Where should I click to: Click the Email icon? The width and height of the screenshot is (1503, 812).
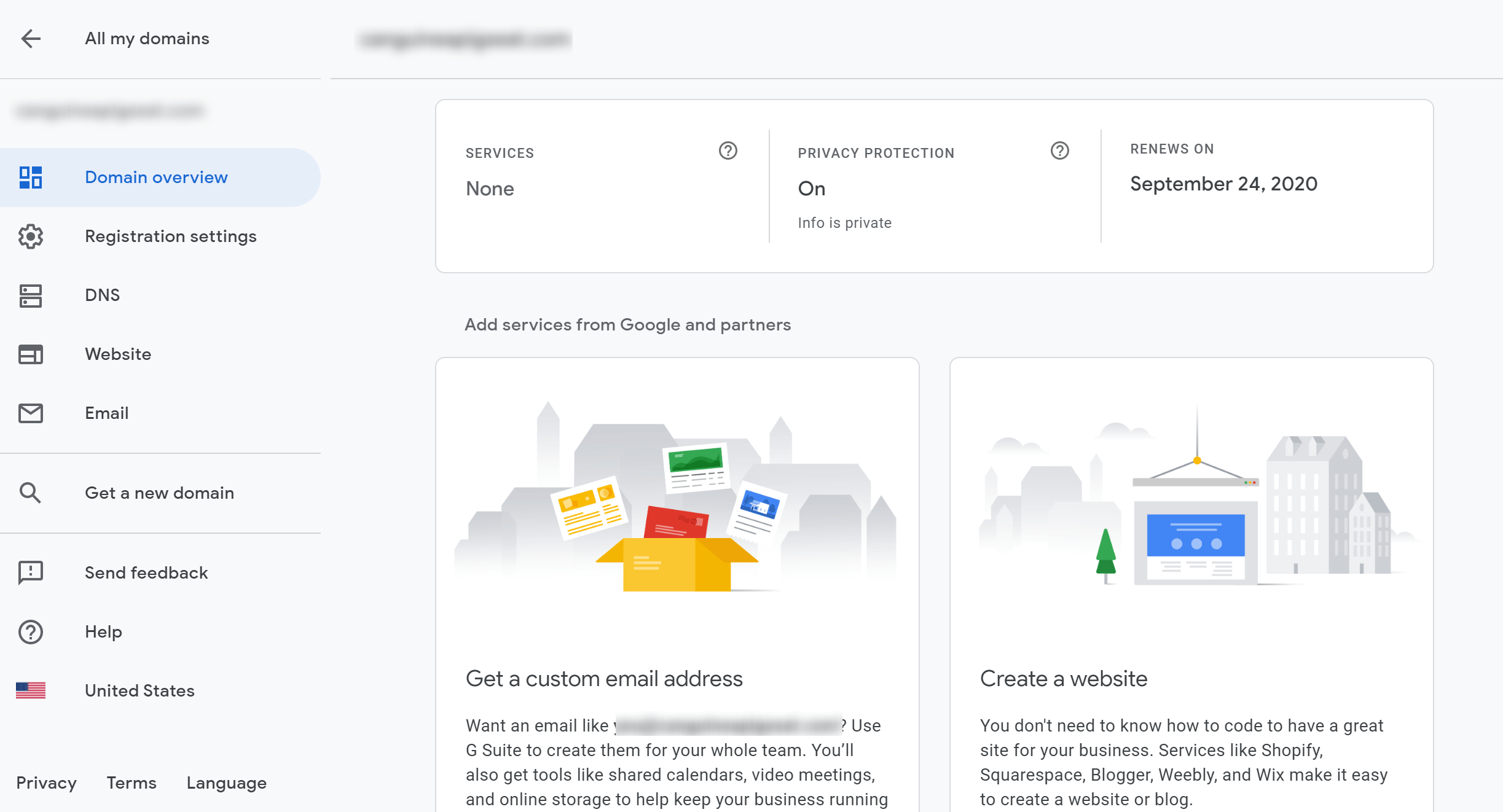coord(31,413)
